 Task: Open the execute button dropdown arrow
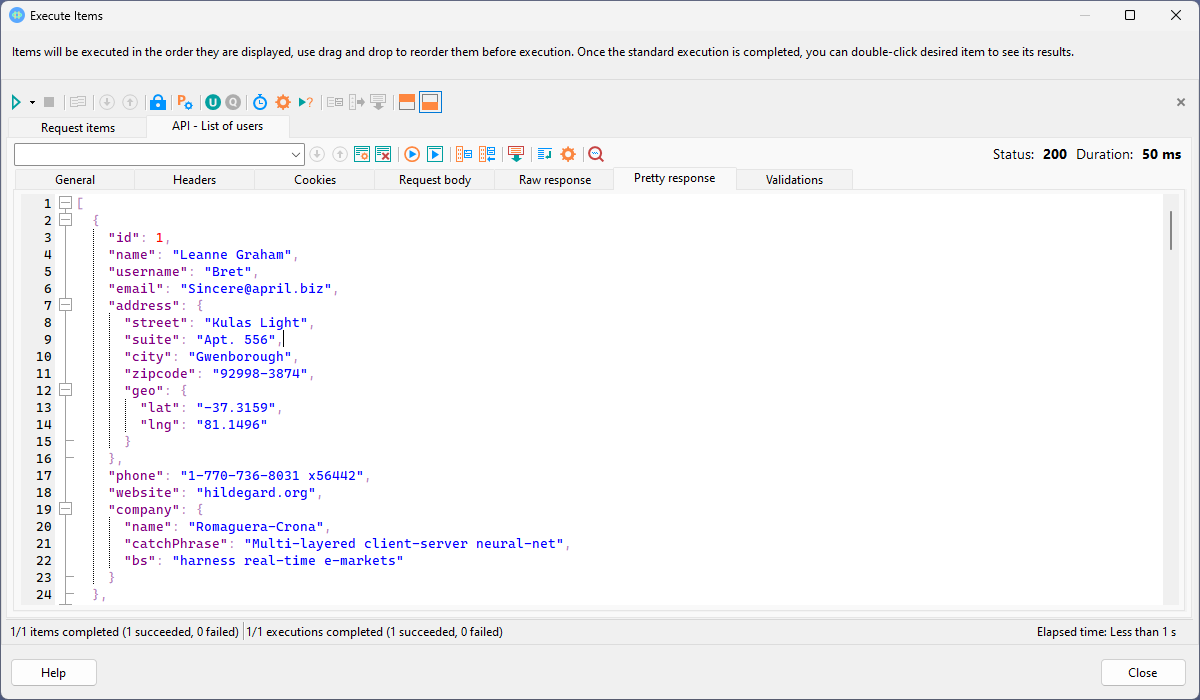32,102
